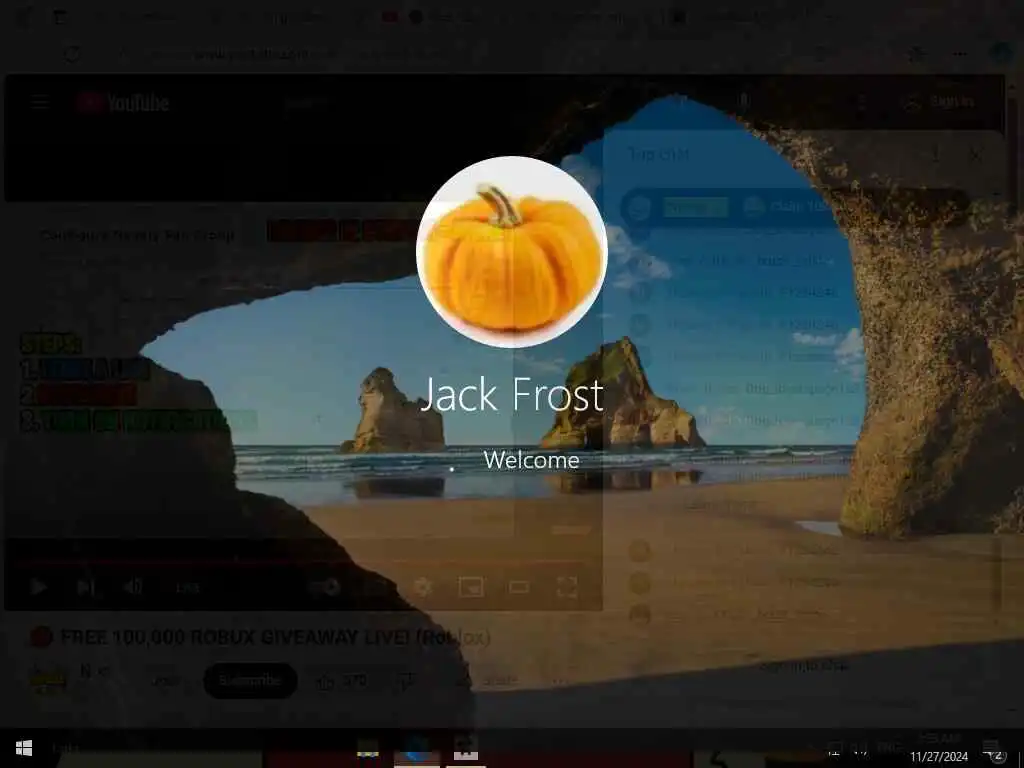Go to the YouTube home logo

click(x=123, y=103)
